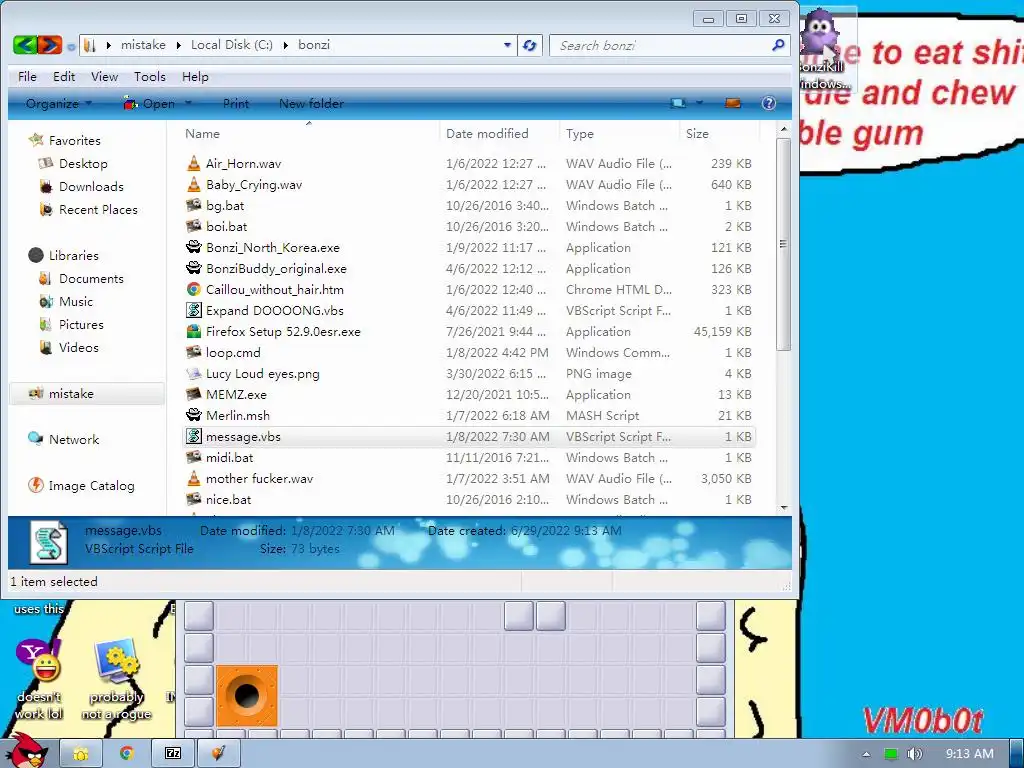Open the Help menu

tap(195, 76)
